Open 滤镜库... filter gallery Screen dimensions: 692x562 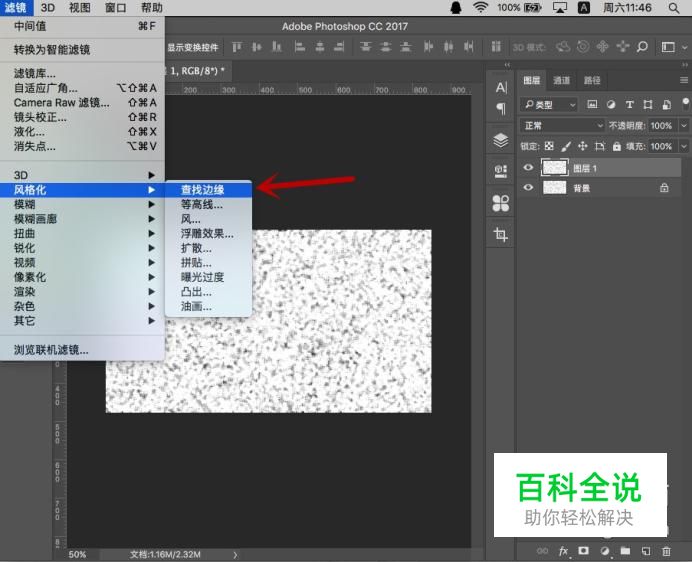(82, 73)
